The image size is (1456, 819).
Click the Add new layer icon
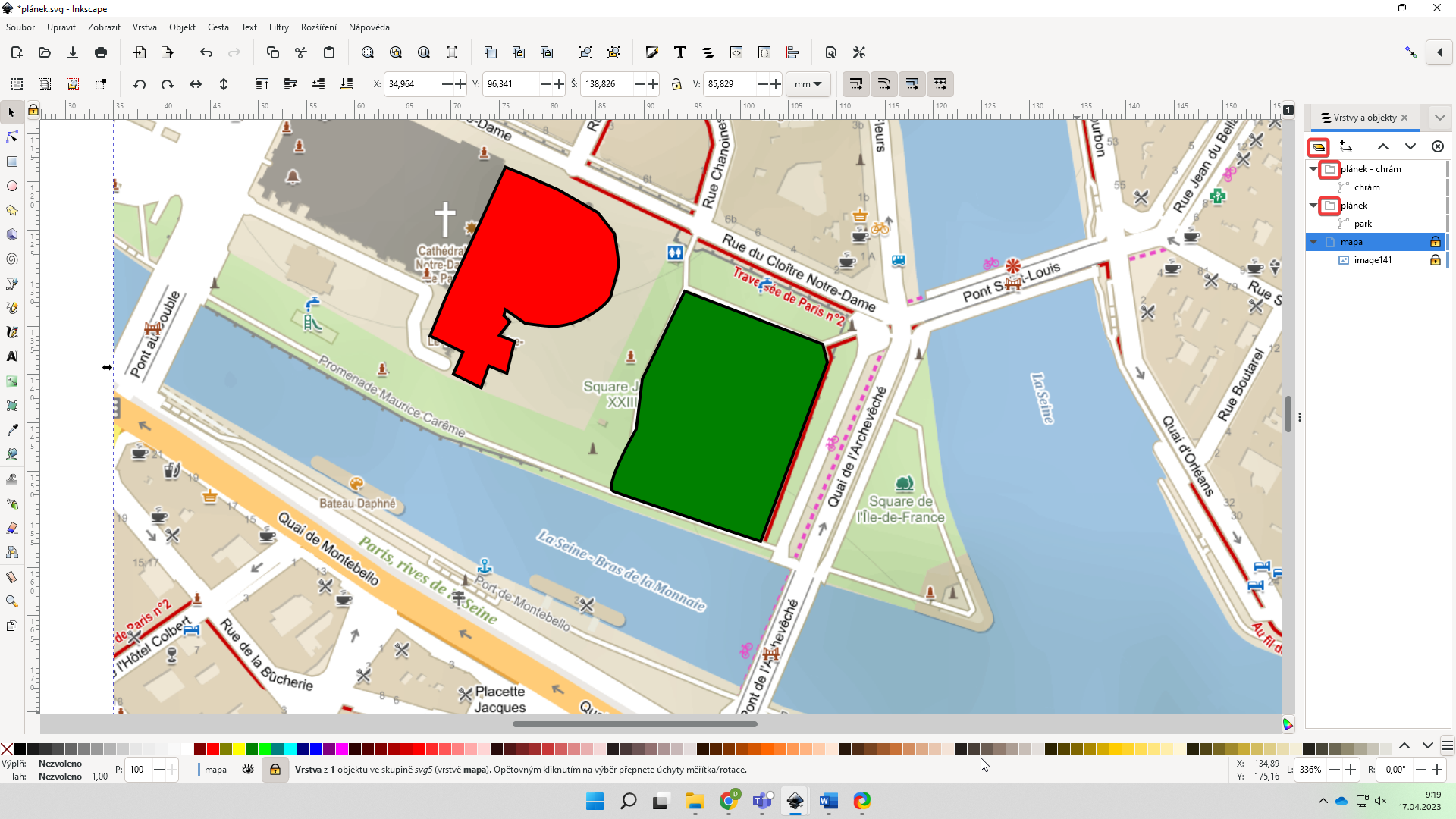click(x=1345, y=146)
